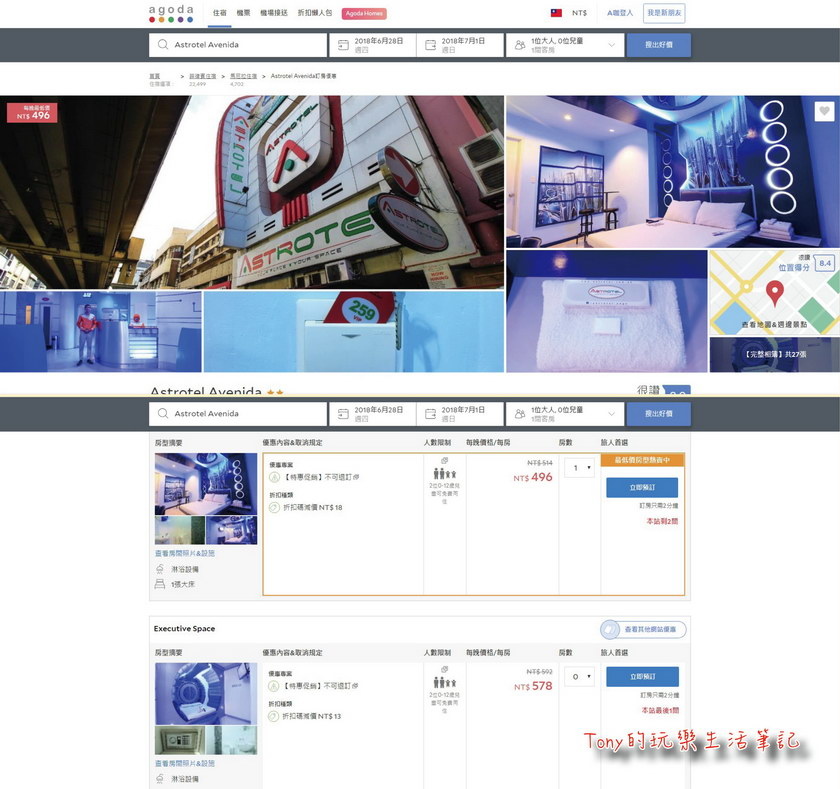Image resolution: width=840 pixels, height=789 pixels.
Task: Select the 住宿 tab
Action: pyautogui.click(x=220, y=13)
